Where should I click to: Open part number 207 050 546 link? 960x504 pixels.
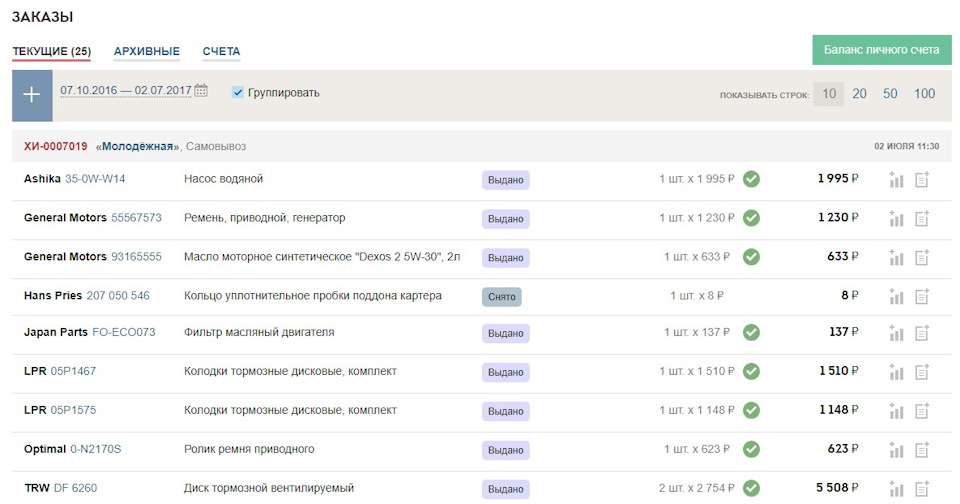(x=118, y=296)
